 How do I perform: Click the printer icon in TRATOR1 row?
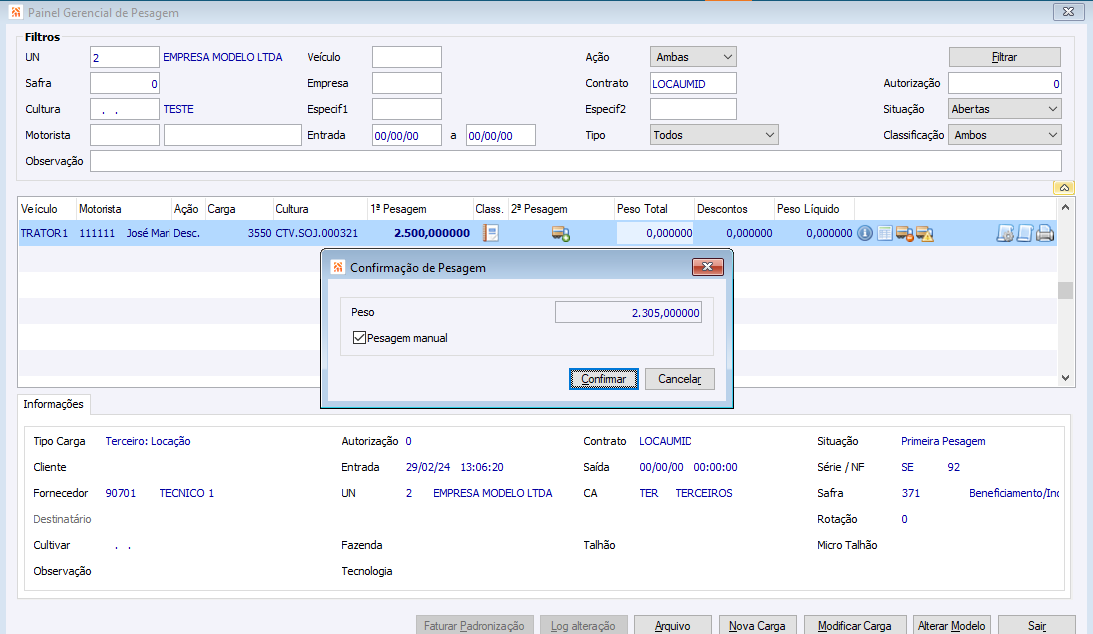tap(1045, 234)
